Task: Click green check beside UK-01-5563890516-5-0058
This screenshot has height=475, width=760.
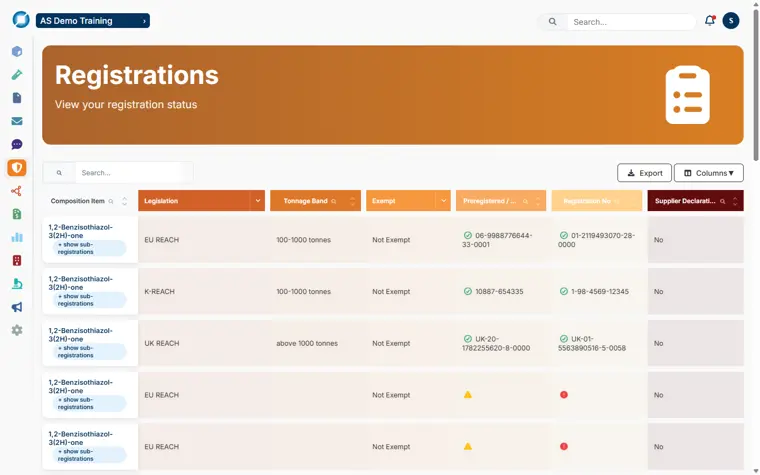Action: [564, 339]
